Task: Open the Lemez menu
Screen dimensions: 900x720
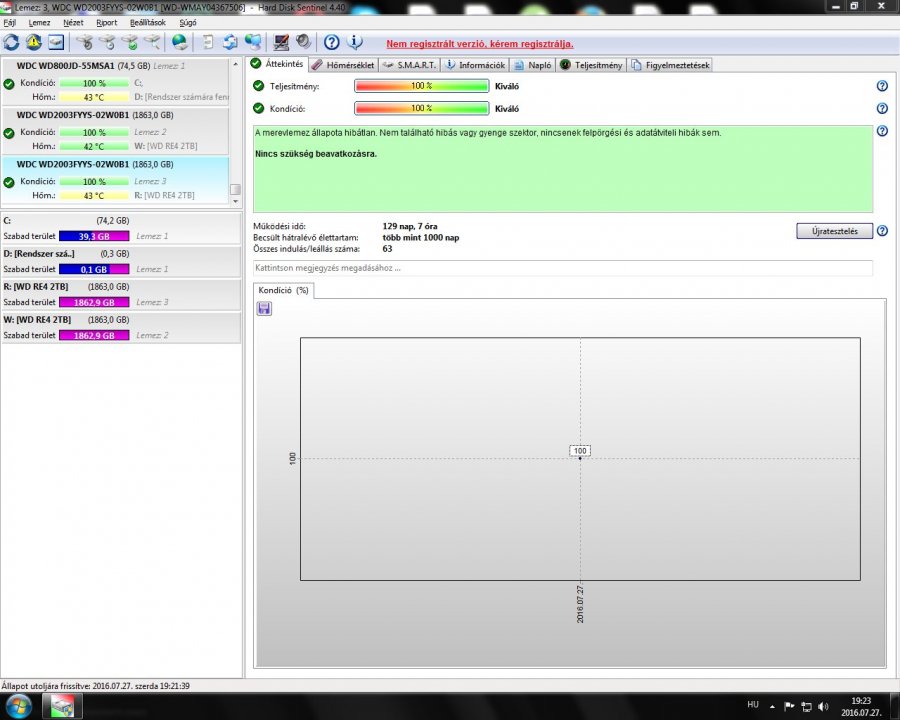Action: click(x=39, y=22)
